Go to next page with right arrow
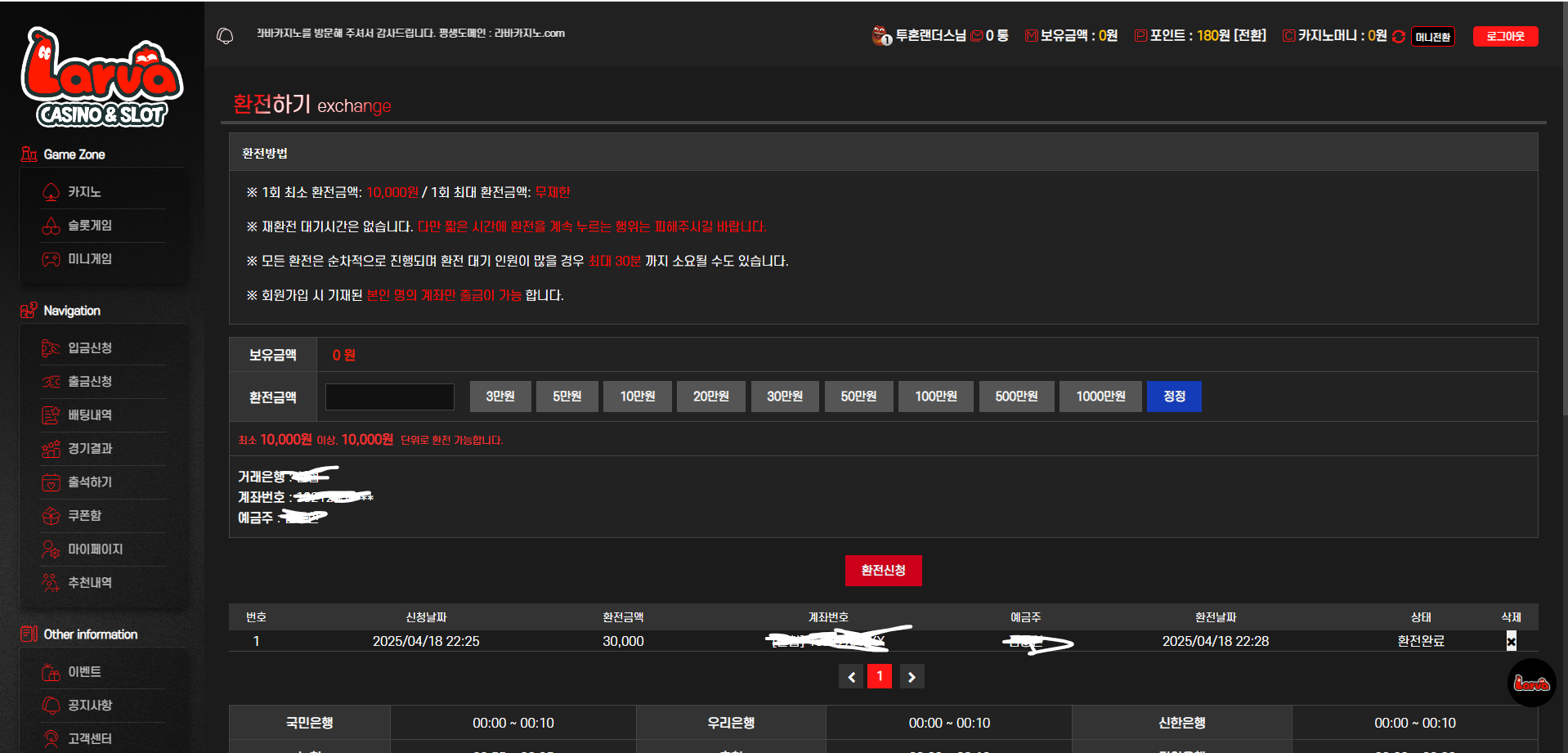Viewport: 1568px width, 753px height. pyautogui.click(x=912, y=677)
